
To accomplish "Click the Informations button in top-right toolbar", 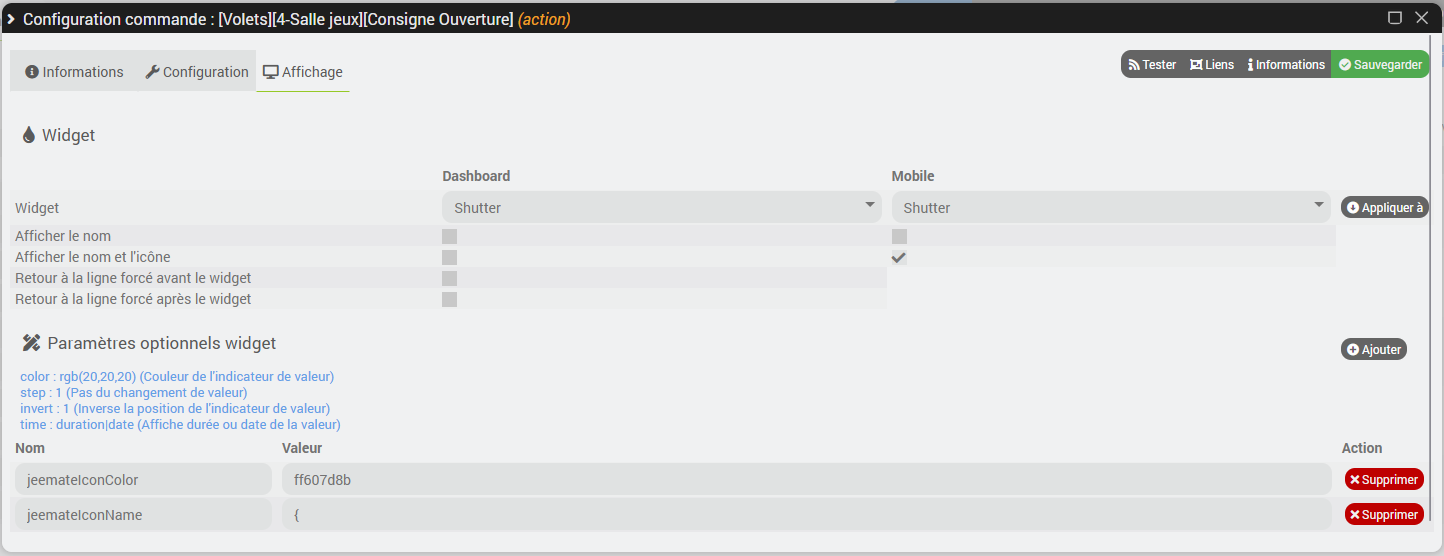I will tap(1286, 65).
